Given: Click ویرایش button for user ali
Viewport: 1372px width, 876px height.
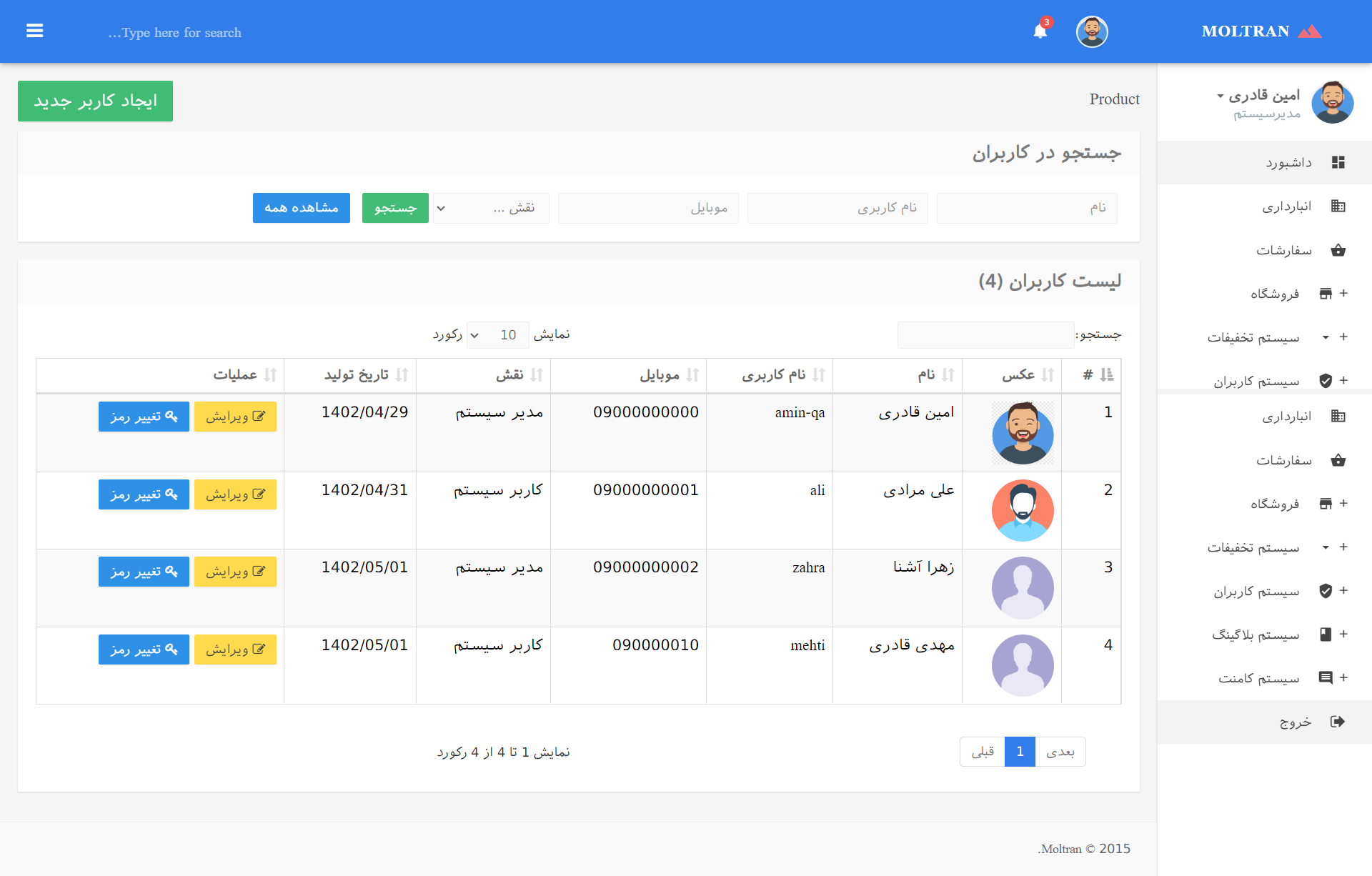Looking at the screenshot, I should [x=235, y=494].
